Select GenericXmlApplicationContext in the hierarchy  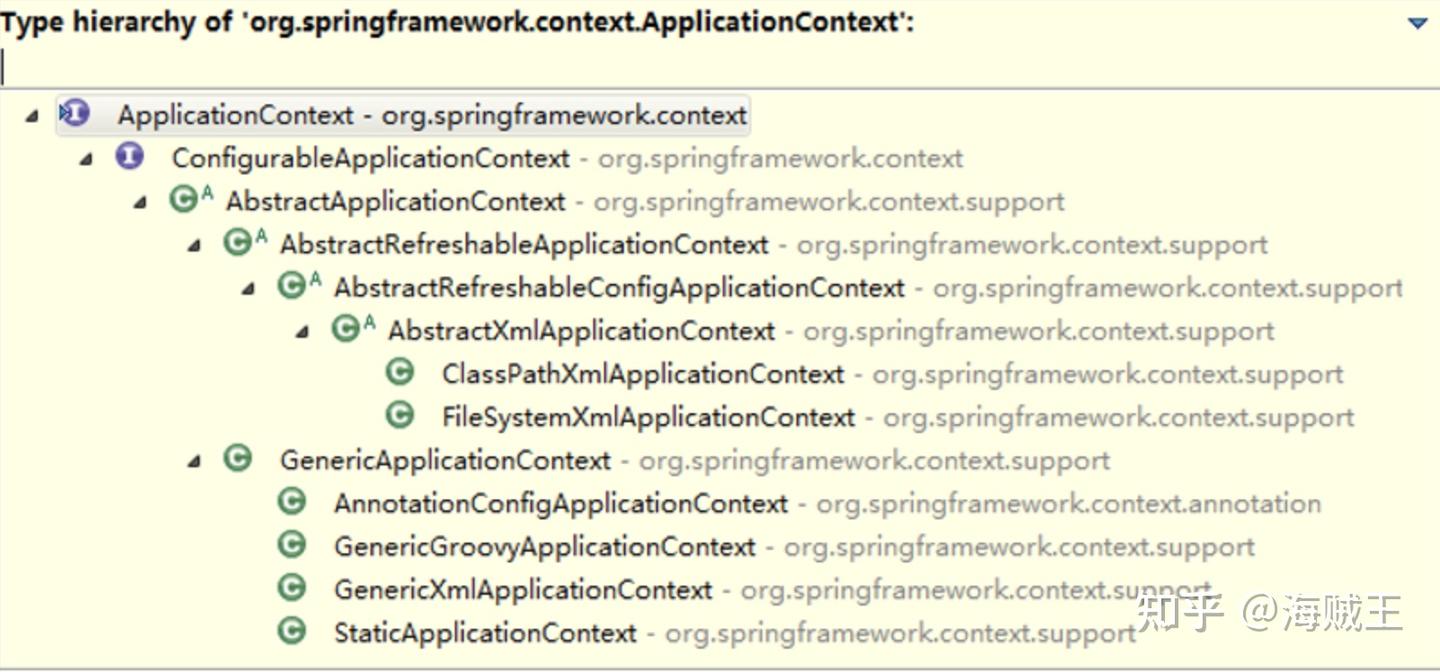[522, 590]
